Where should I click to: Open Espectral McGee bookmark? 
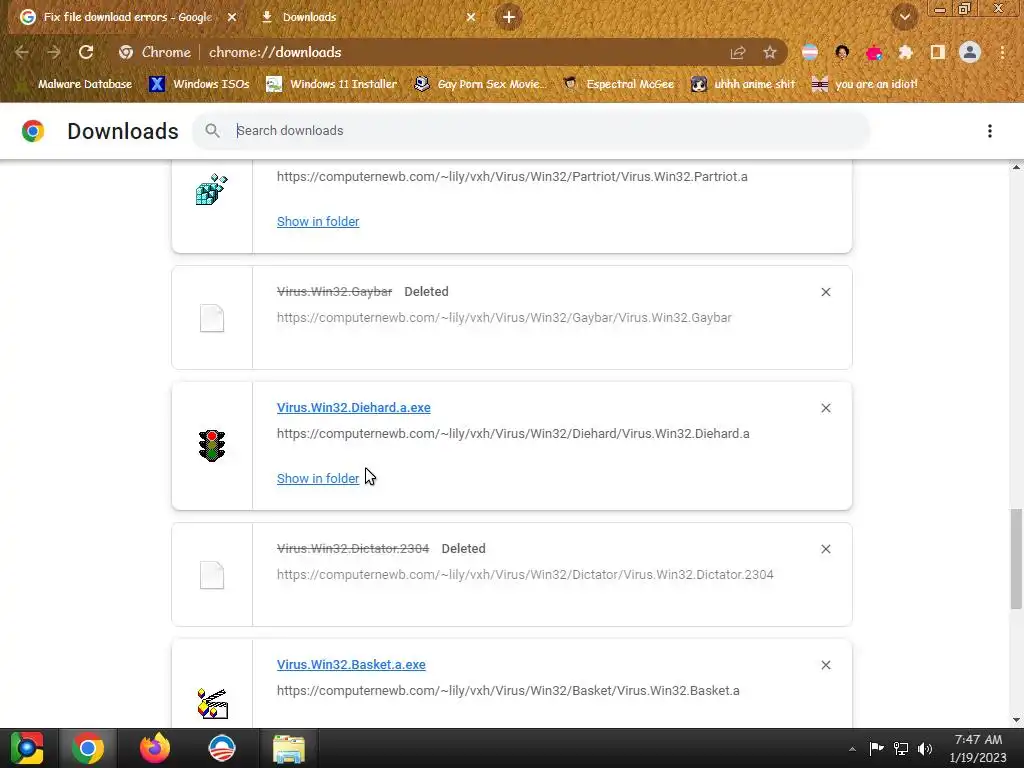618,84
